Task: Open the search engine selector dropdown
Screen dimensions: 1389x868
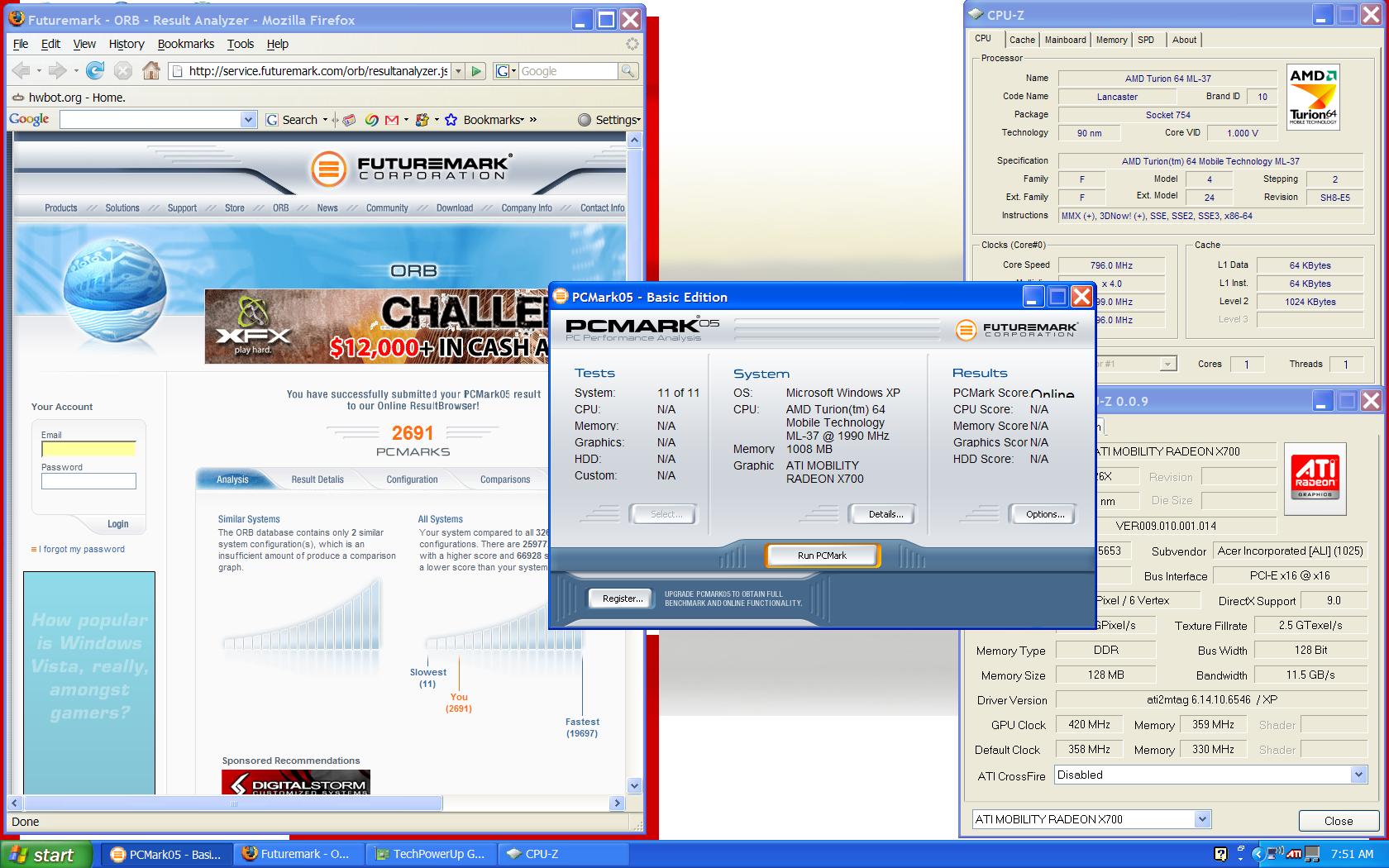Action: coord(505,71)
